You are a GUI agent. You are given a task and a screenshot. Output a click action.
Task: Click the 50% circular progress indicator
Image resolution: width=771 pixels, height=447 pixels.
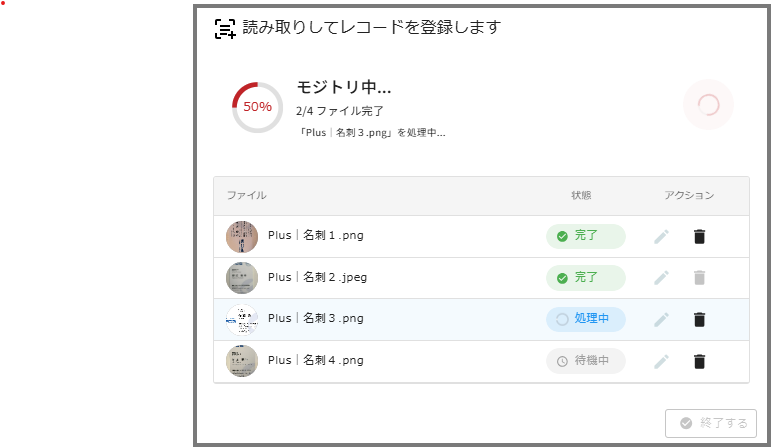pos(258,107)
